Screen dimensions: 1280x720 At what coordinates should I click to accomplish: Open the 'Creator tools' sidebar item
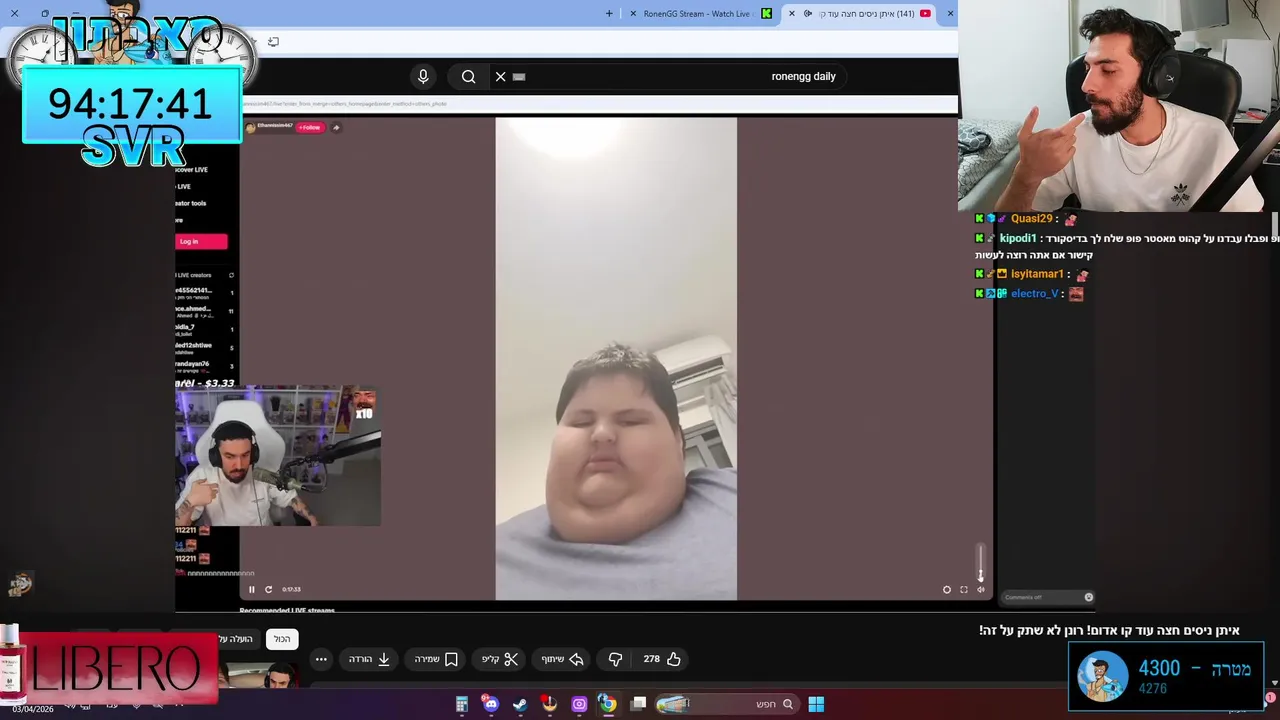[191, 203]
